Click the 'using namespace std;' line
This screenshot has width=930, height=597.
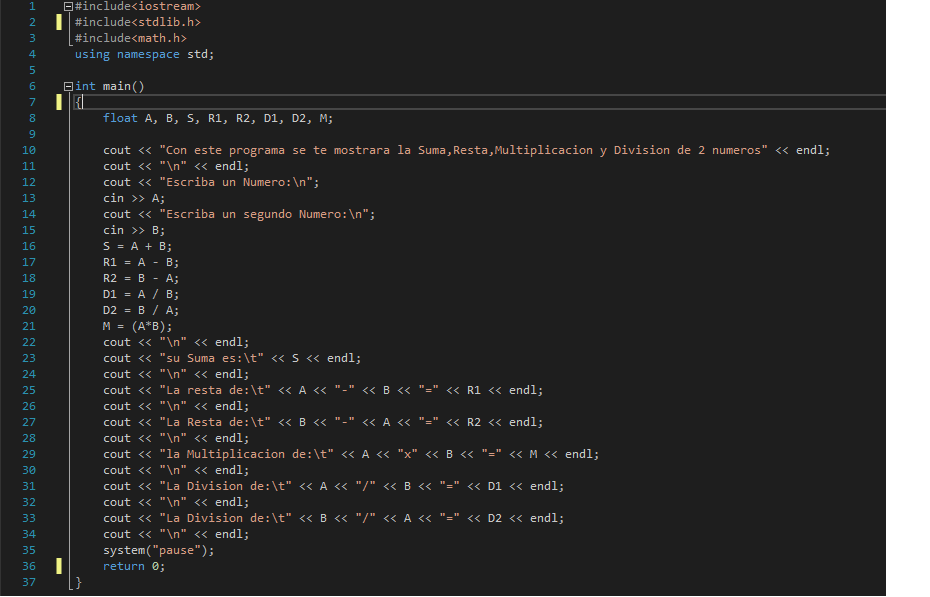click(144, 54)
